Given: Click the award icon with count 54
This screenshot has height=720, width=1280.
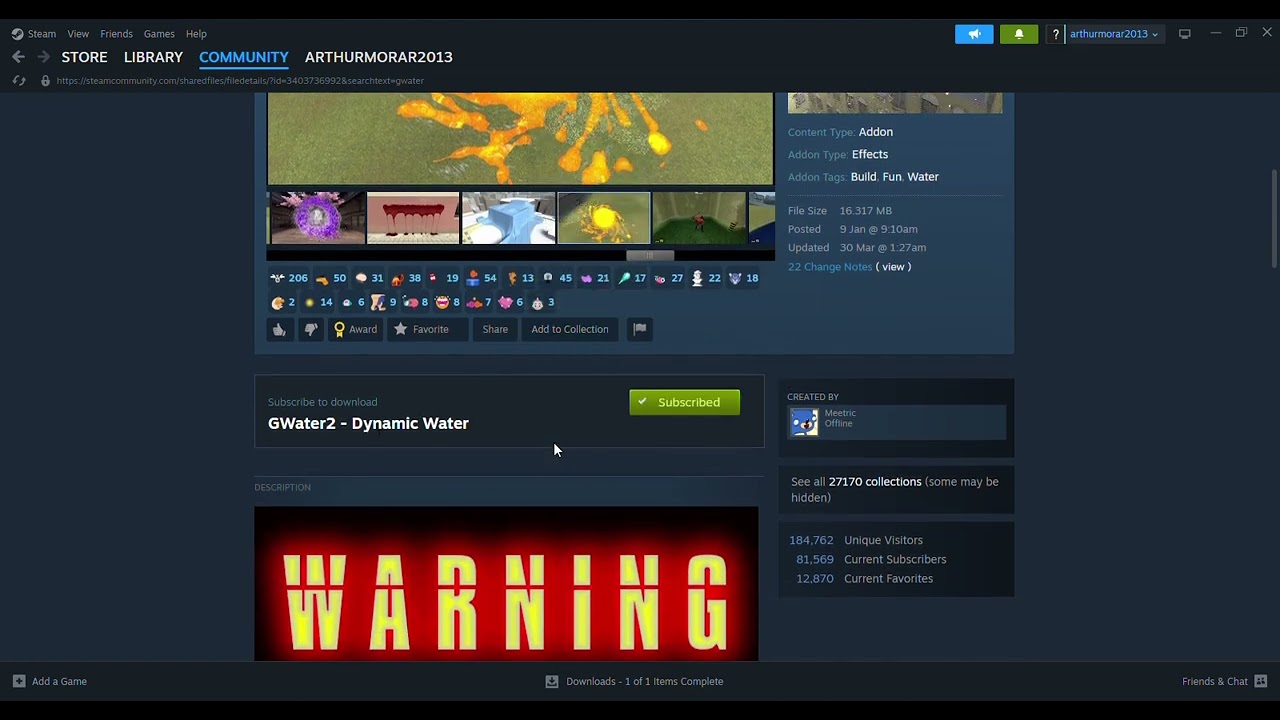Looking at the screenshot, I should coord(473,278).
